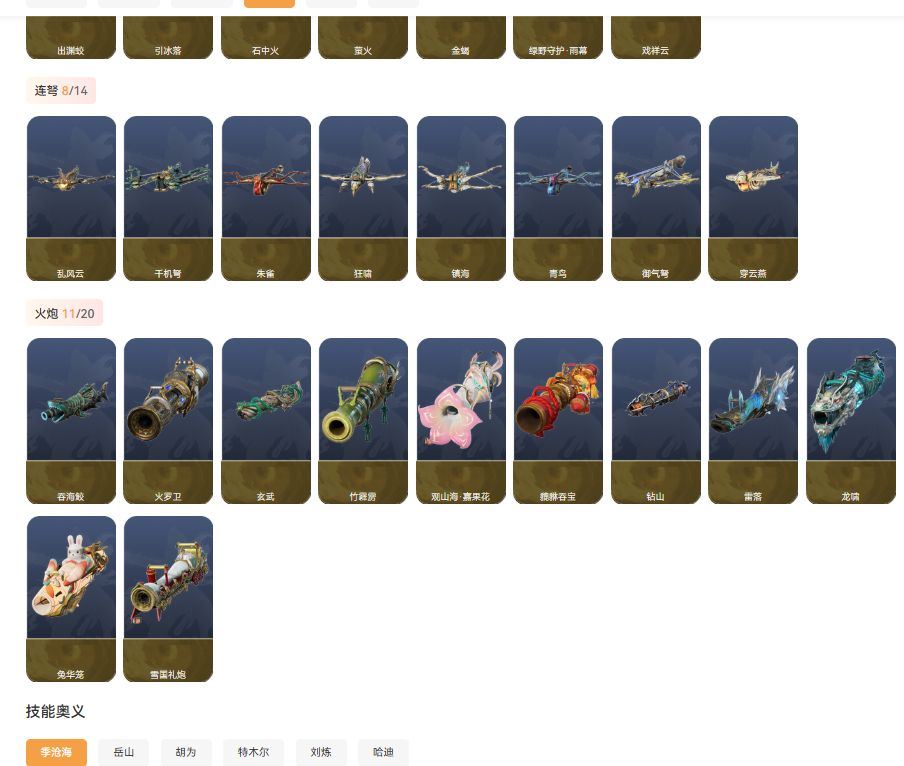Click the 连弩 8/14 category label
Screen dimensions: 904x766
click(61, 90)
